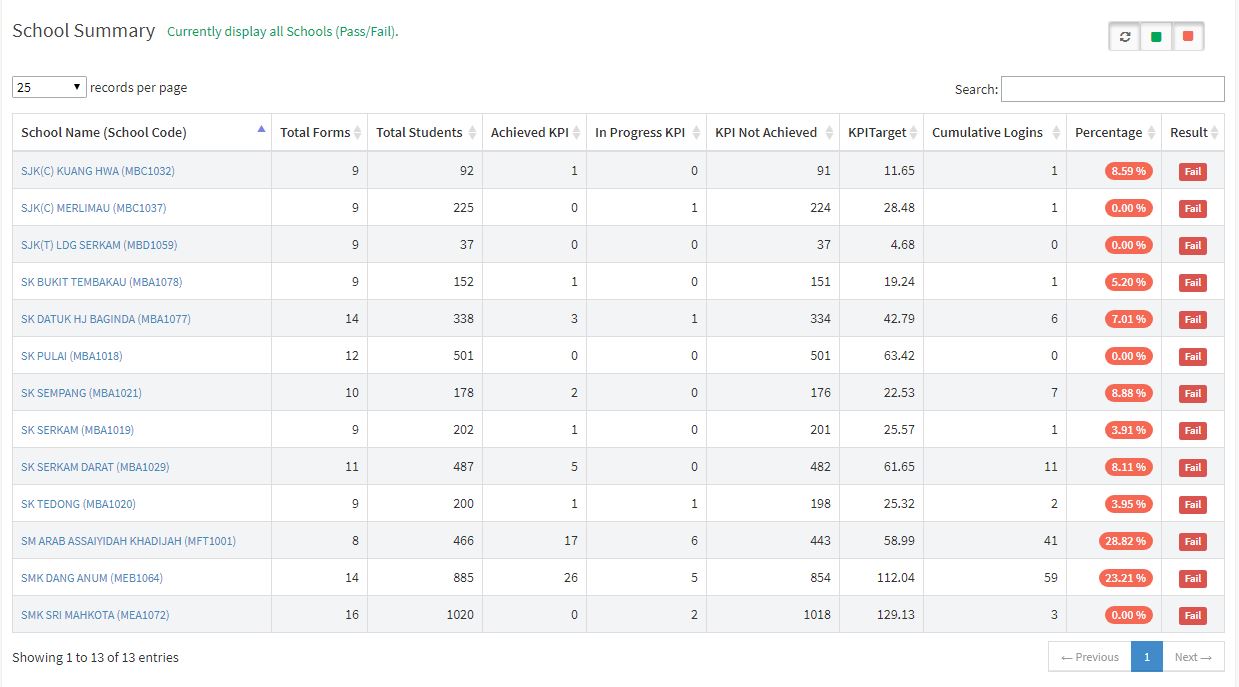Screen dimensions: 1239x687
Task: Open SK PULAI (MBA1018) school link
Action: (72, 356)
